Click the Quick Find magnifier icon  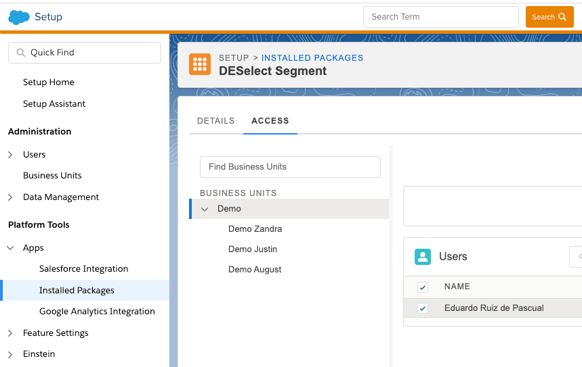tap(21, 53)
